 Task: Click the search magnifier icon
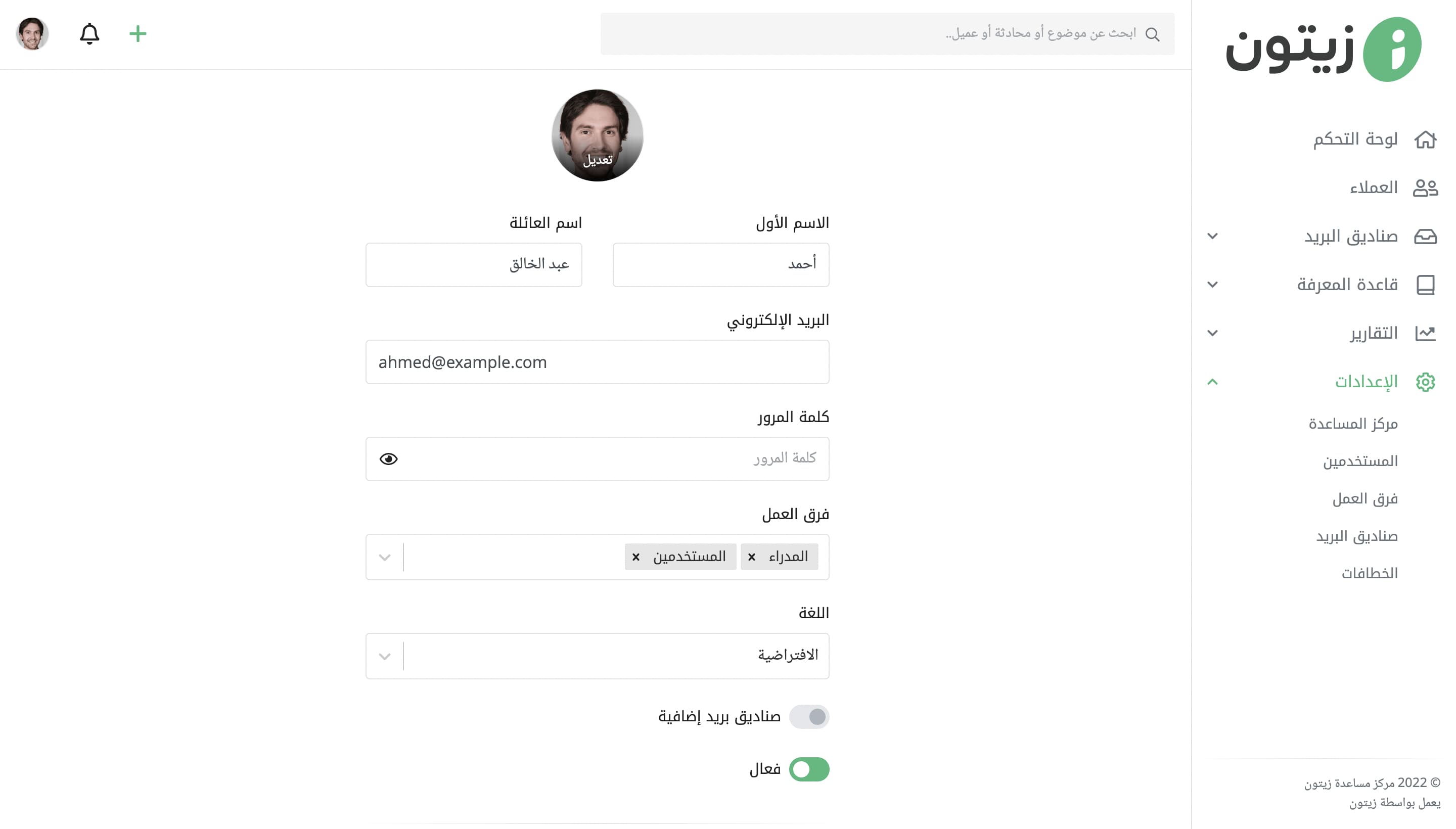[x=1153, y=34]
